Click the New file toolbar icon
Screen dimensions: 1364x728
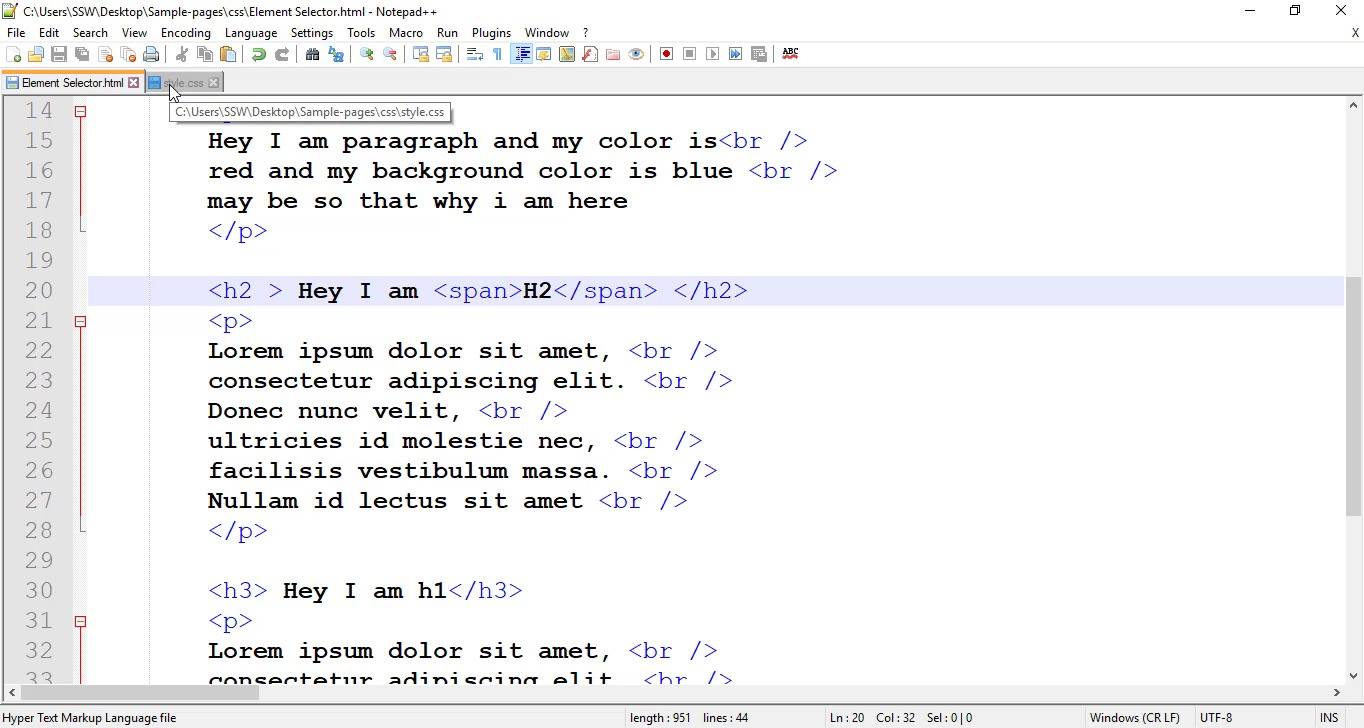(13, 54)
